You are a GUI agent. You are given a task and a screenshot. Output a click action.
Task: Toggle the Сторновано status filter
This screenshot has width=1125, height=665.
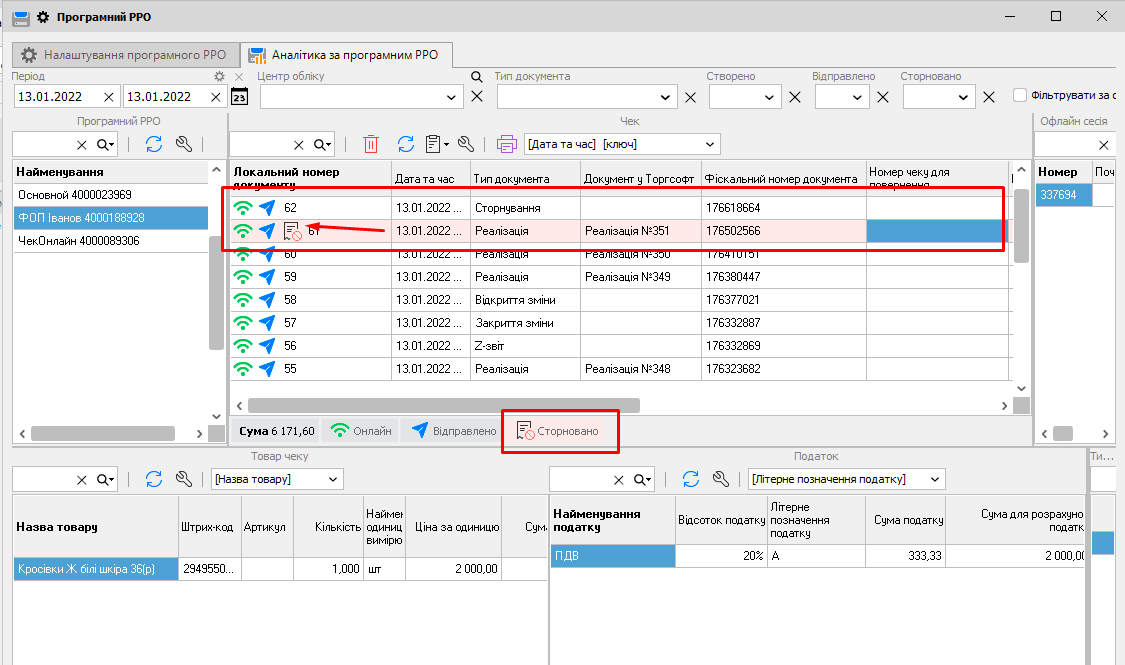point(559,431)
